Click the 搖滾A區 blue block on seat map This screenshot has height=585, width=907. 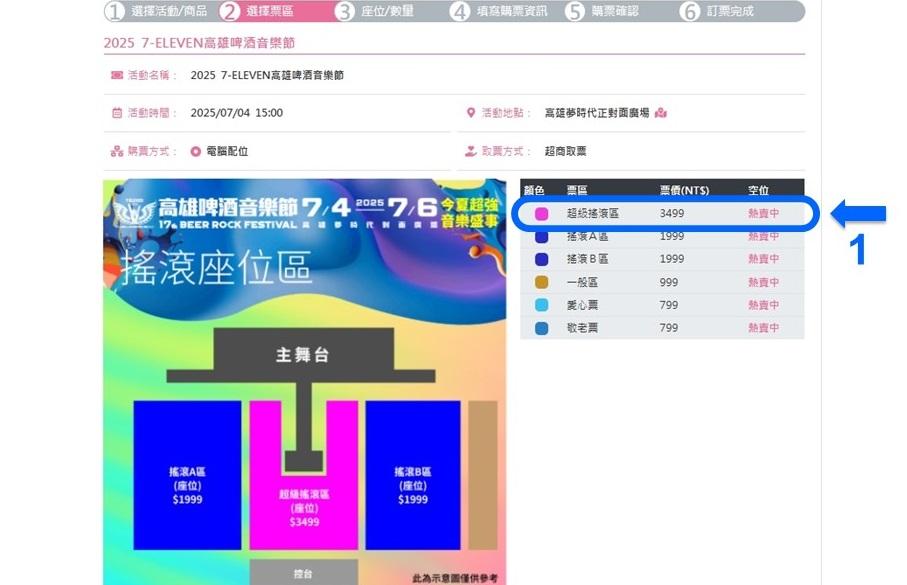187,475
